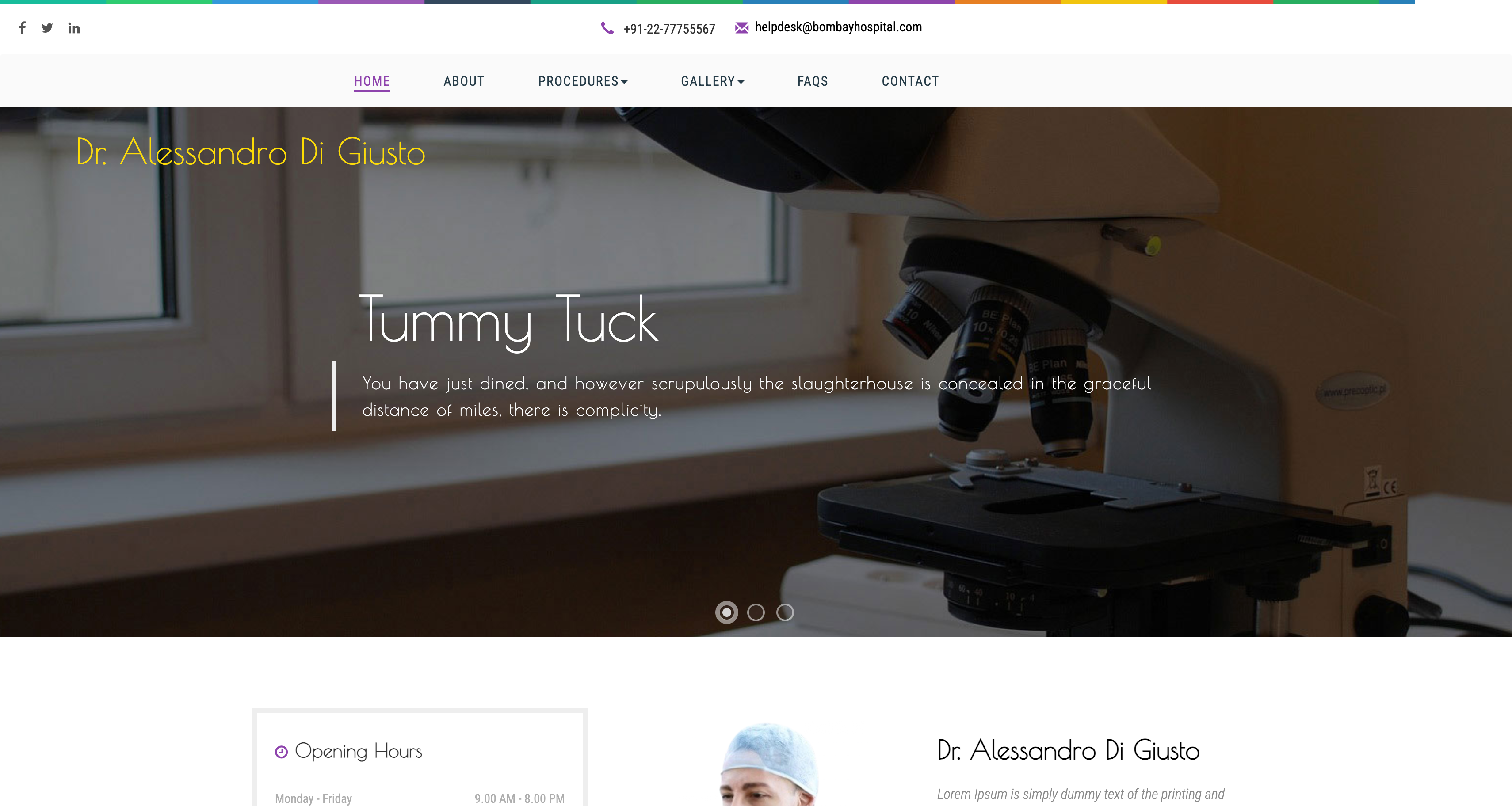The height and width of the screenshot is (806, 1512).
Task: Click the third carousel indicator dot
Action: pyautogui.click(x=784, y=612)
